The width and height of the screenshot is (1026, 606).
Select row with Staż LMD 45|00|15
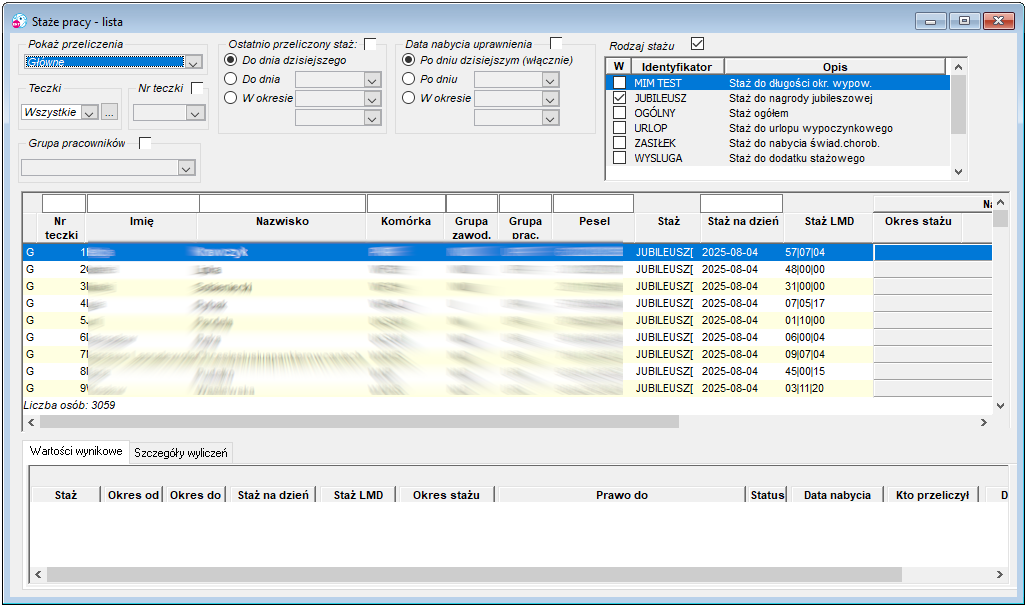(507, 371)
